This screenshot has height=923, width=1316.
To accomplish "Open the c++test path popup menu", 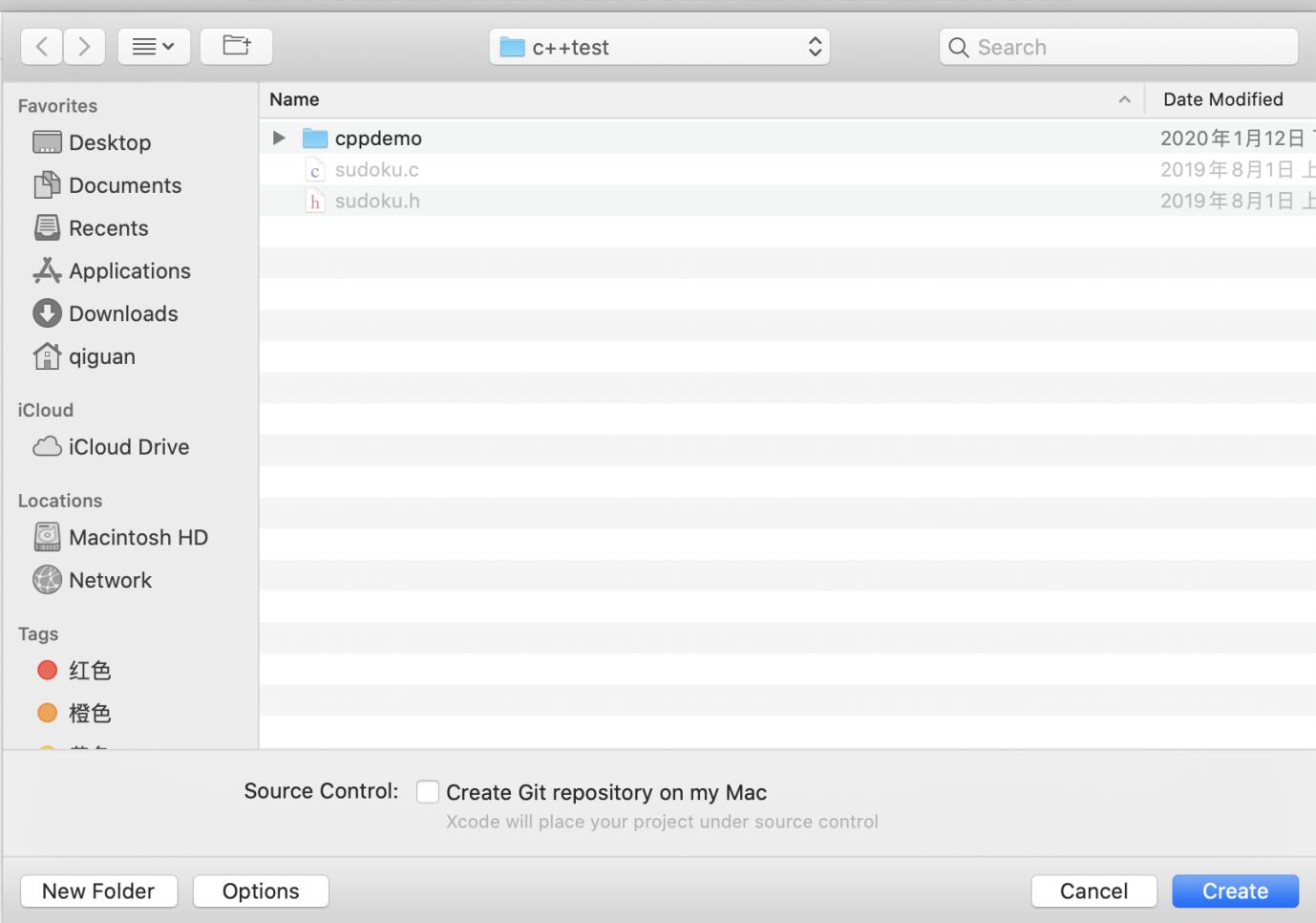I will pos(659,47).
